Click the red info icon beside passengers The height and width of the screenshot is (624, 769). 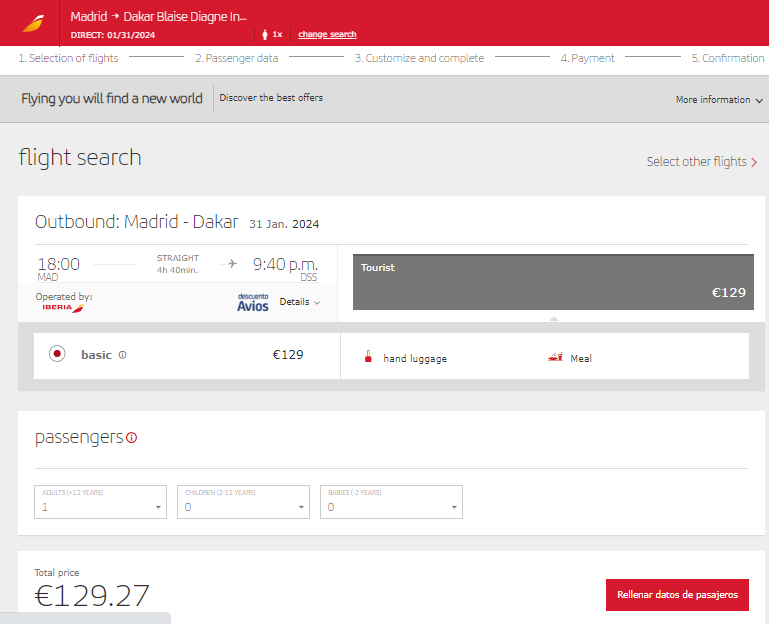pyautogui.click(x=131, y=438)
